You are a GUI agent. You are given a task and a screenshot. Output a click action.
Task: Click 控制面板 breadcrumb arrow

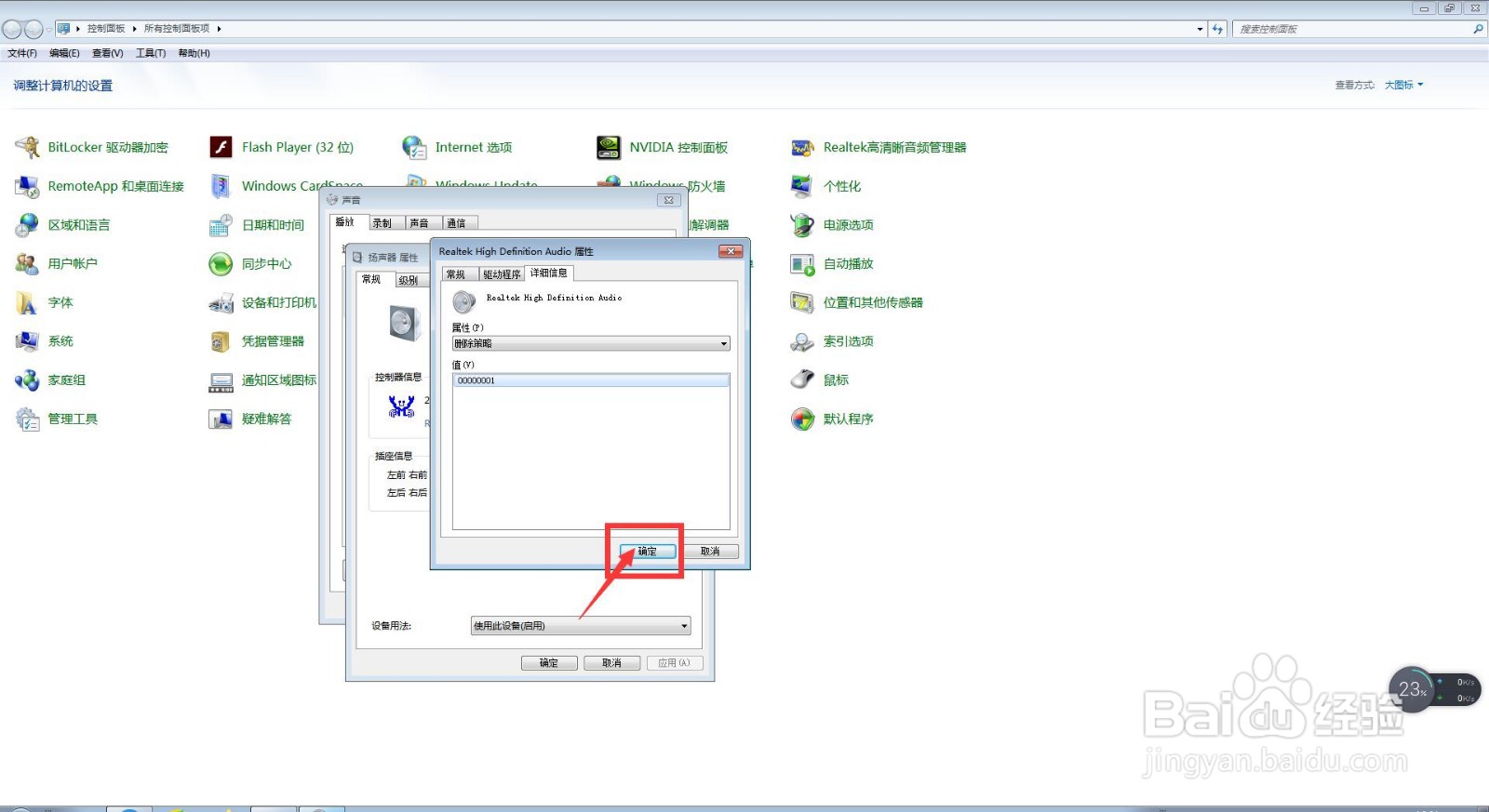[x=134, y=29]
